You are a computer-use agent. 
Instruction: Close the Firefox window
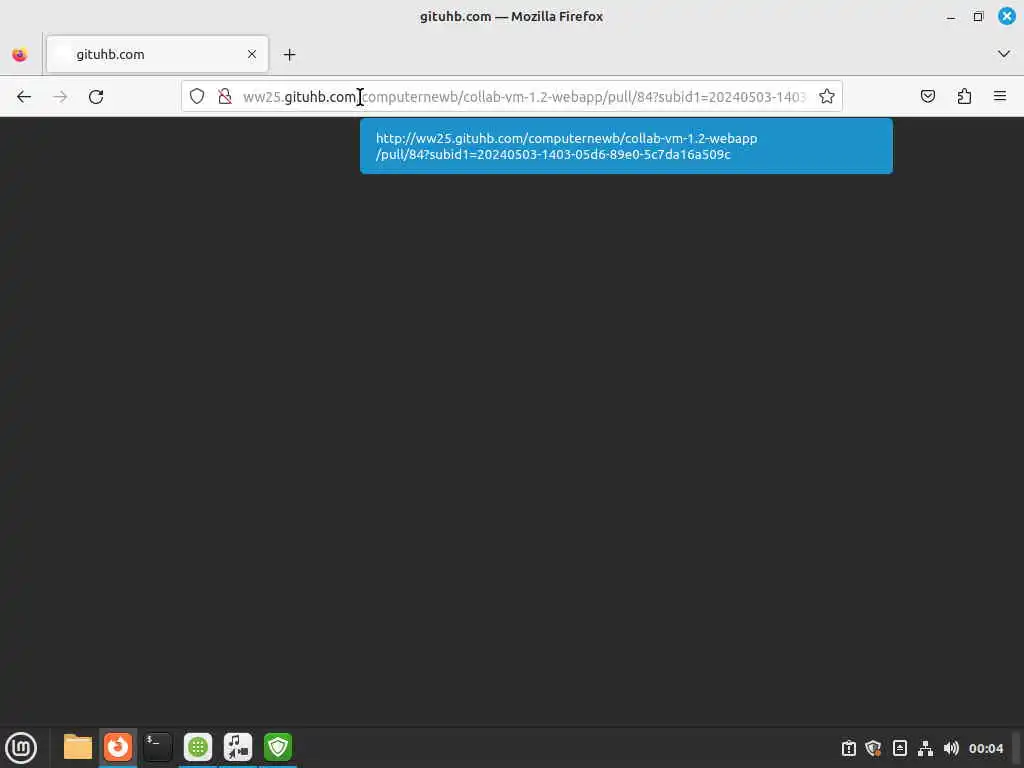tap(1006, 16)
